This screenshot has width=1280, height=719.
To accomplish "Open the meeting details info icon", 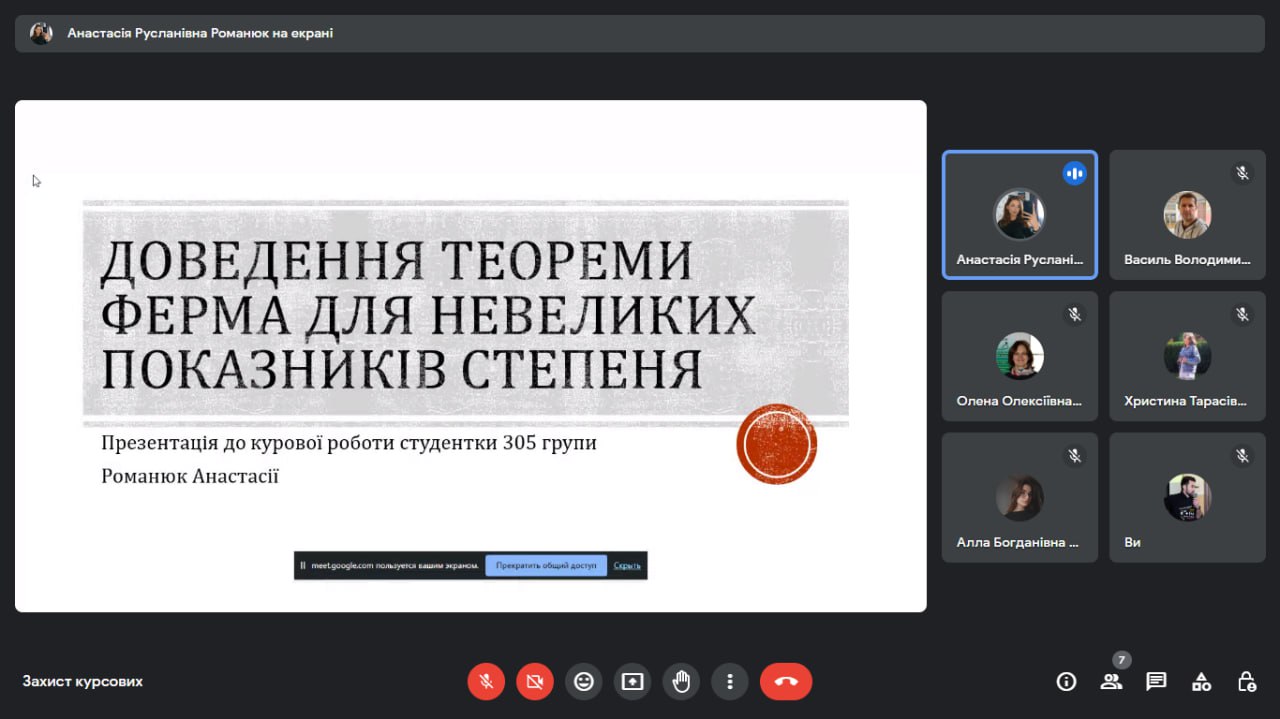I will (1067, 681).
